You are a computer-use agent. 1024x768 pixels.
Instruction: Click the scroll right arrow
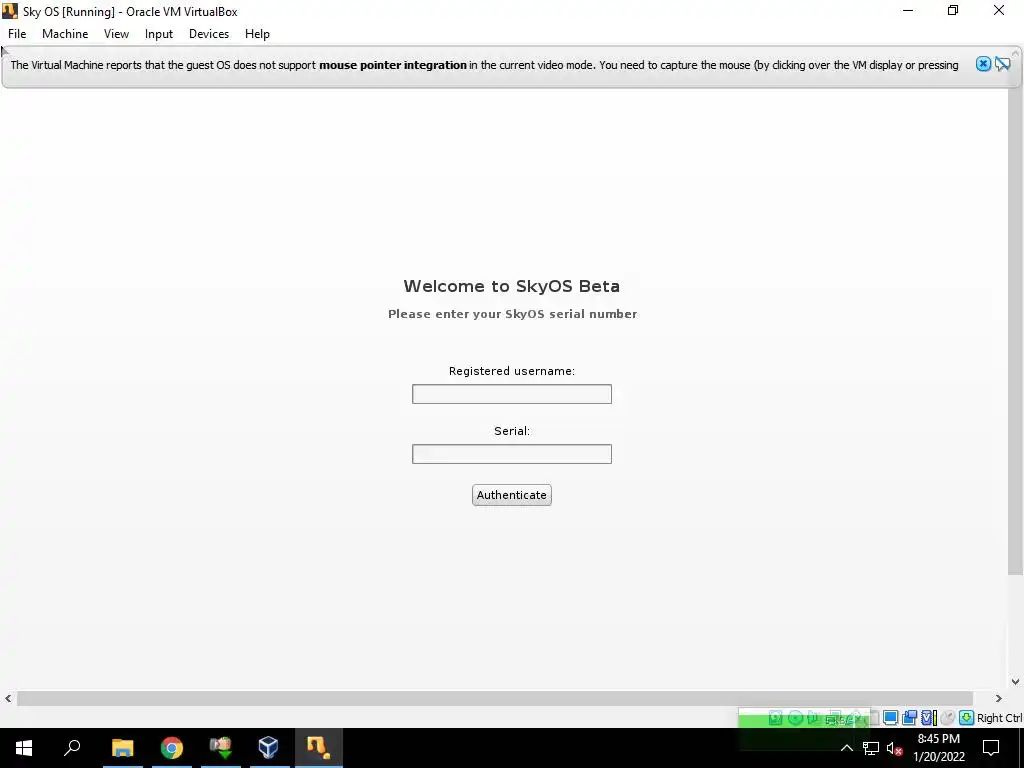[999, 698]
